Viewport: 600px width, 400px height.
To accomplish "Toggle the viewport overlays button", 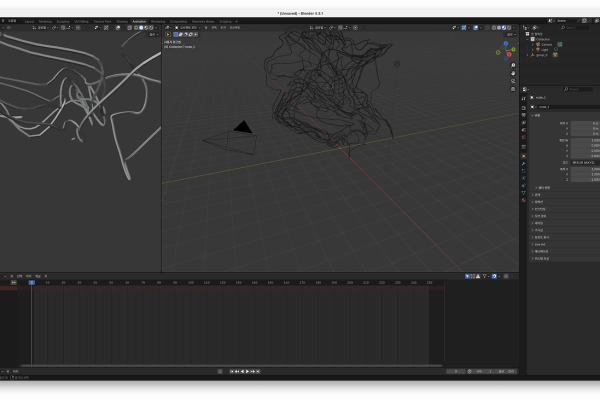I will pyautogui.click(x=477, y=28).
